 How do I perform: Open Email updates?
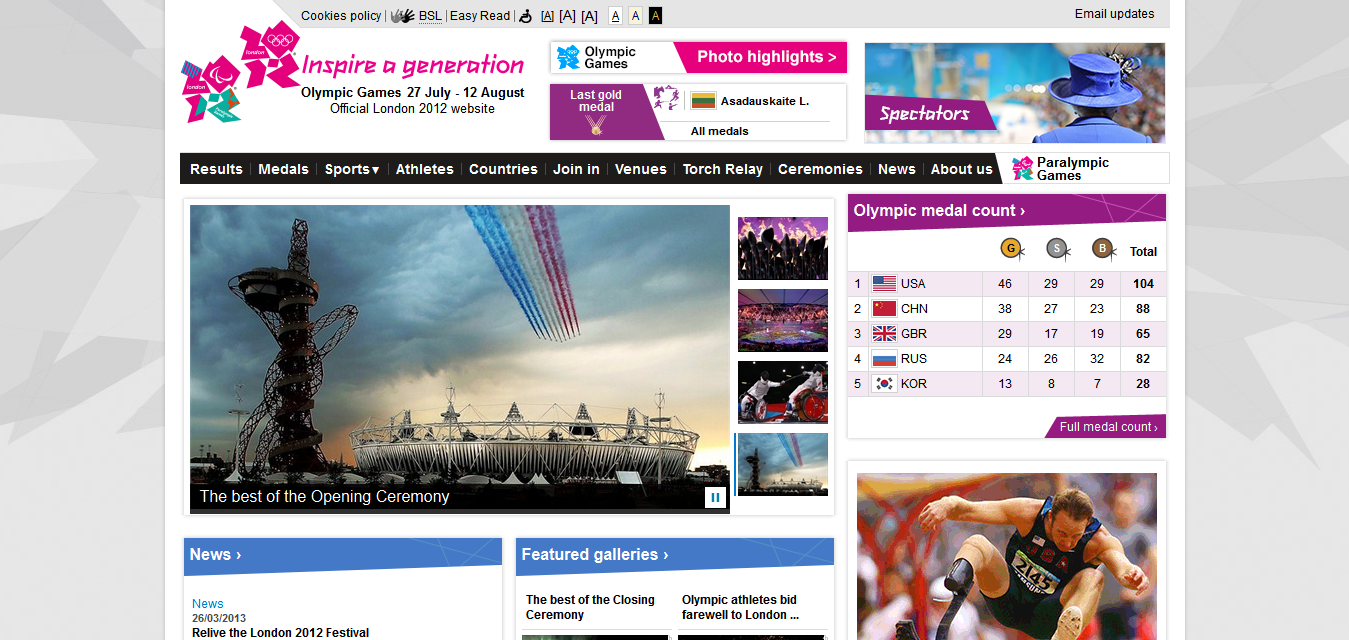(1114, 14)
